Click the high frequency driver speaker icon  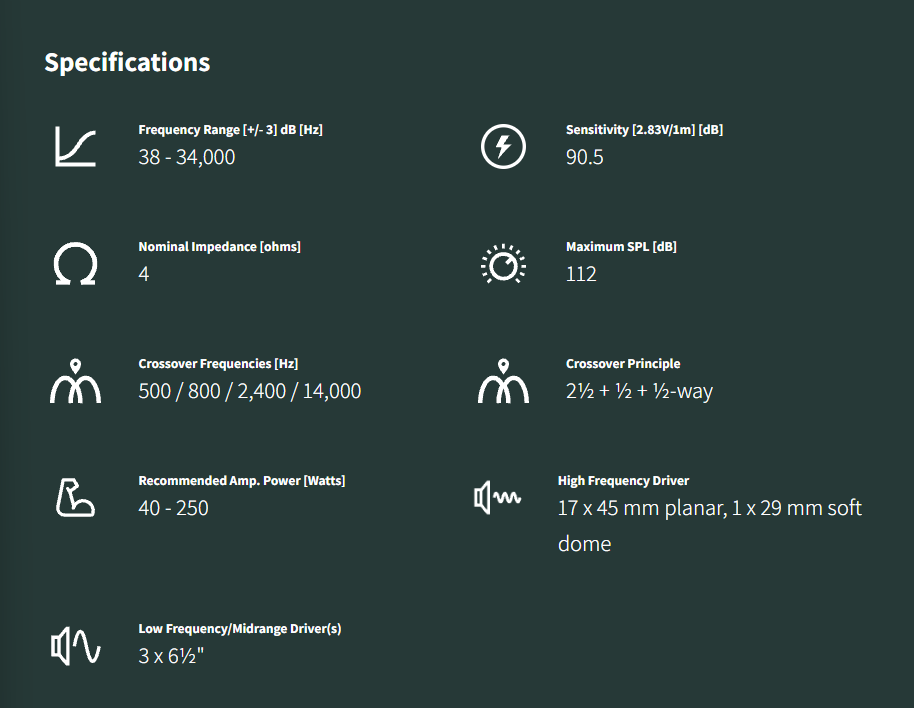pos(497,497)
